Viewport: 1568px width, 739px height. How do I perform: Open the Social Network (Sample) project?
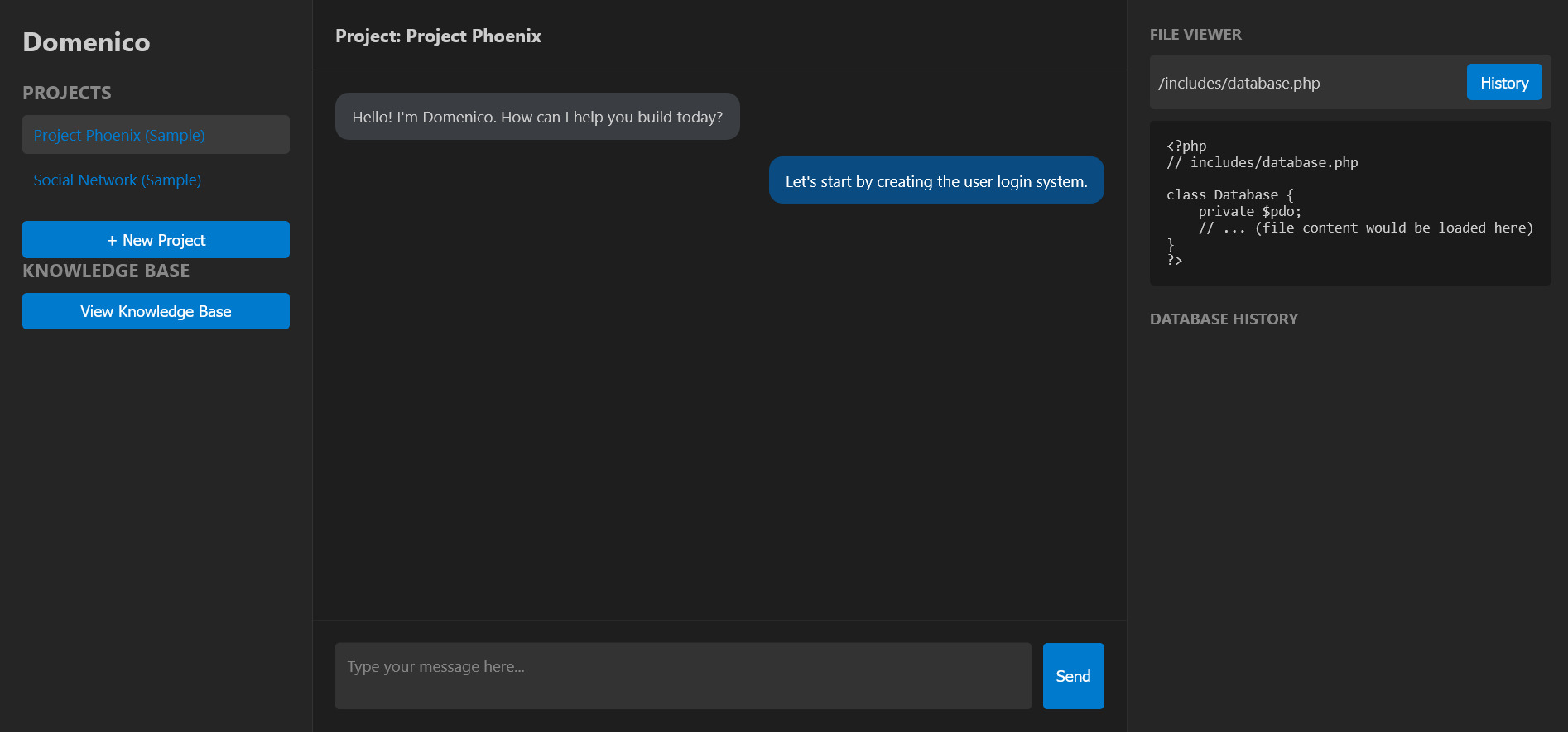coord(156,180)
